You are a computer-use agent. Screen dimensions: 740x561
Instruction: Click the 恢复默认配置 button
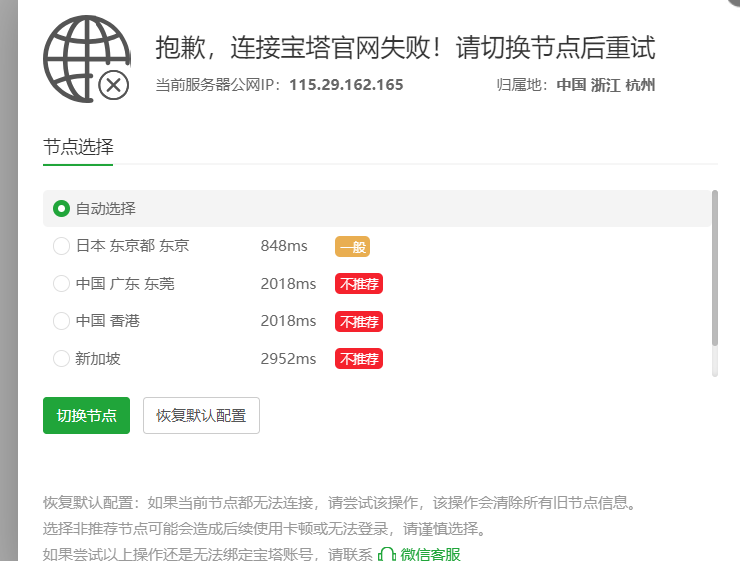click(x=202, y=415)
